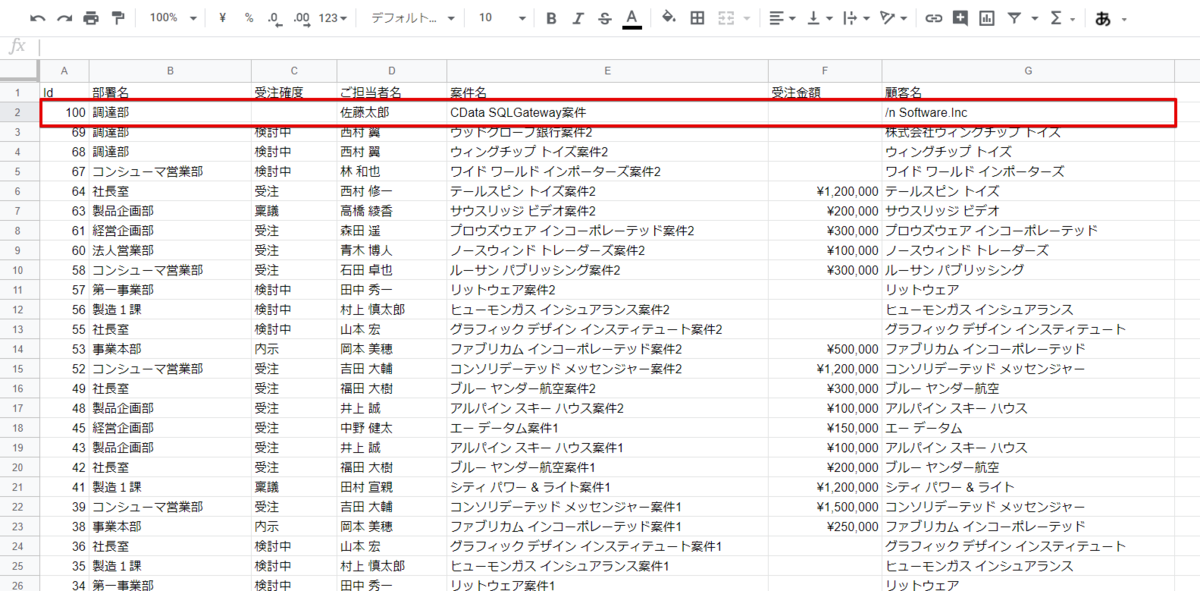Toggle bold formatting

point(552,18)
